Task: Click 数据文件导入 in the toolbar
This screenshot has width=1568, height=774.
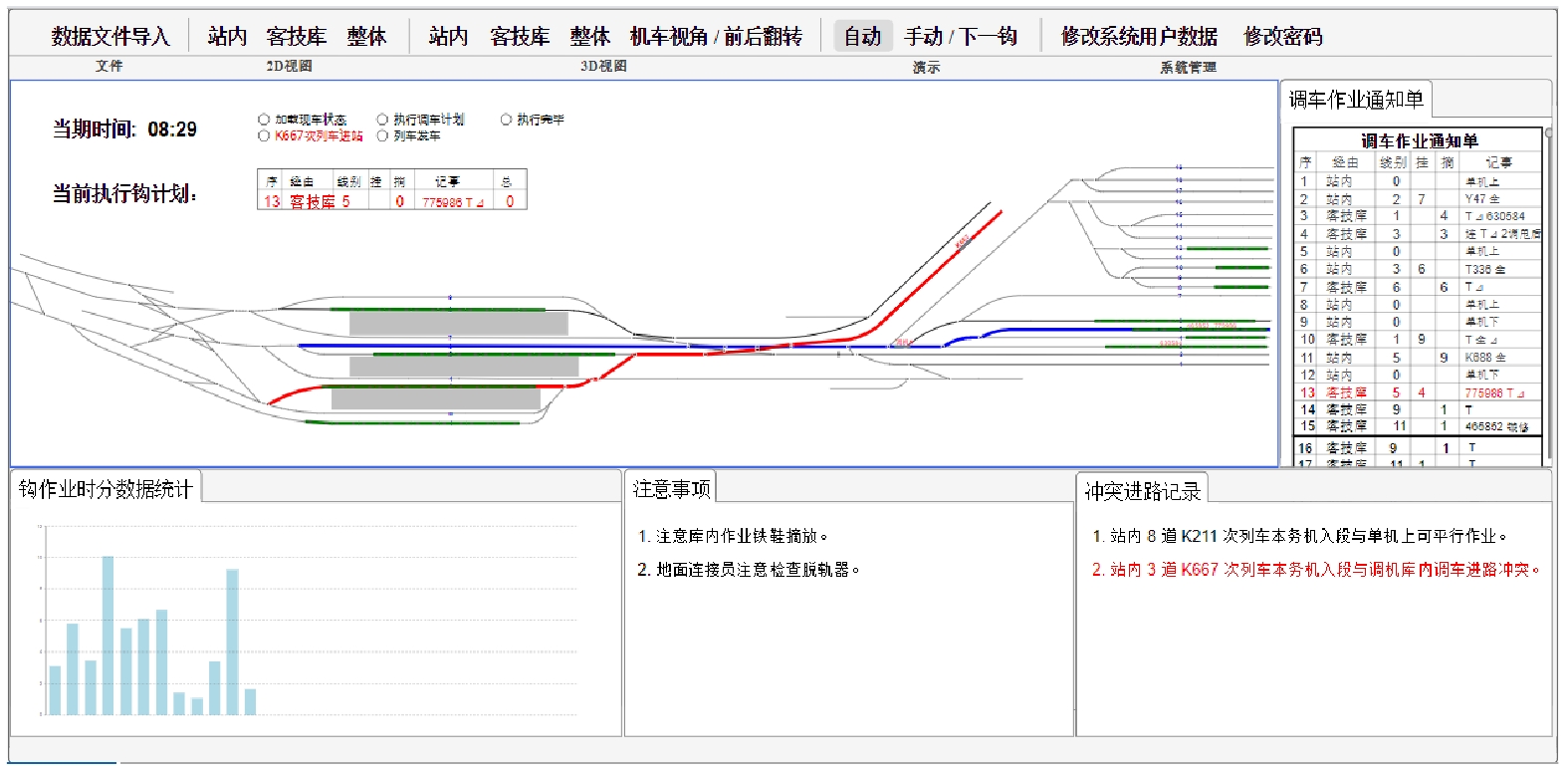Action: tap(111, 37)
